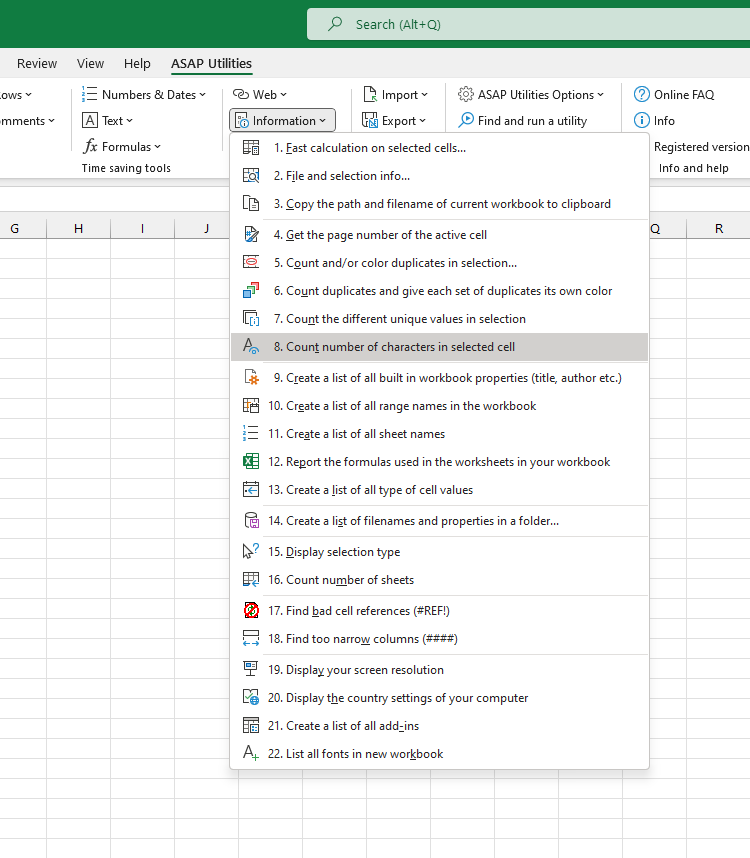Switch to the Review tab
Image resolution: width=750 pixels, height=858 pixels.
click(37, 63)
